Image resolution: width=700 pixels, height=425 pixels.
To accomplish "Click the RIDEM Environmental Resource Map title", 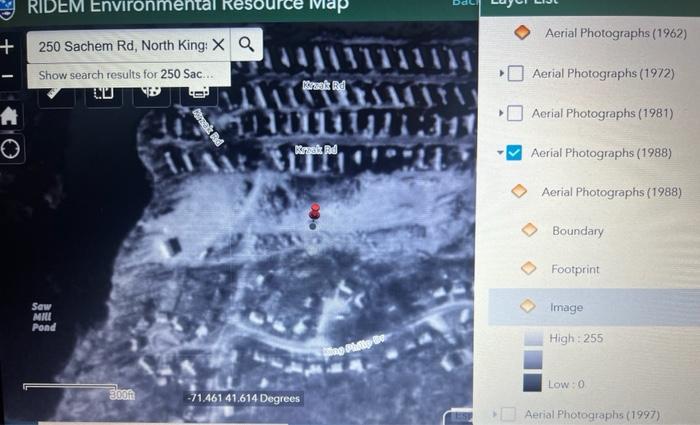I will click(188, 5).
